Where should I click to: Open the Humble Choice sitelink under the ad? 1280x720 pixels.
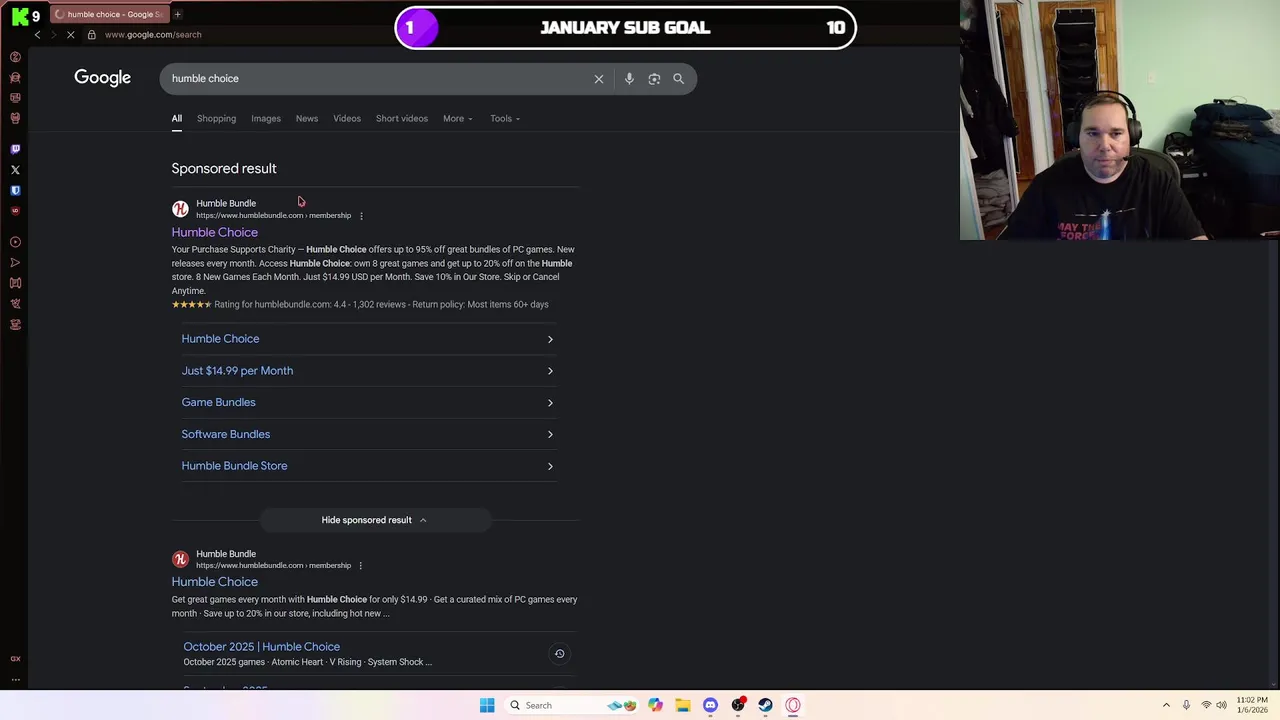pos(220,339)
